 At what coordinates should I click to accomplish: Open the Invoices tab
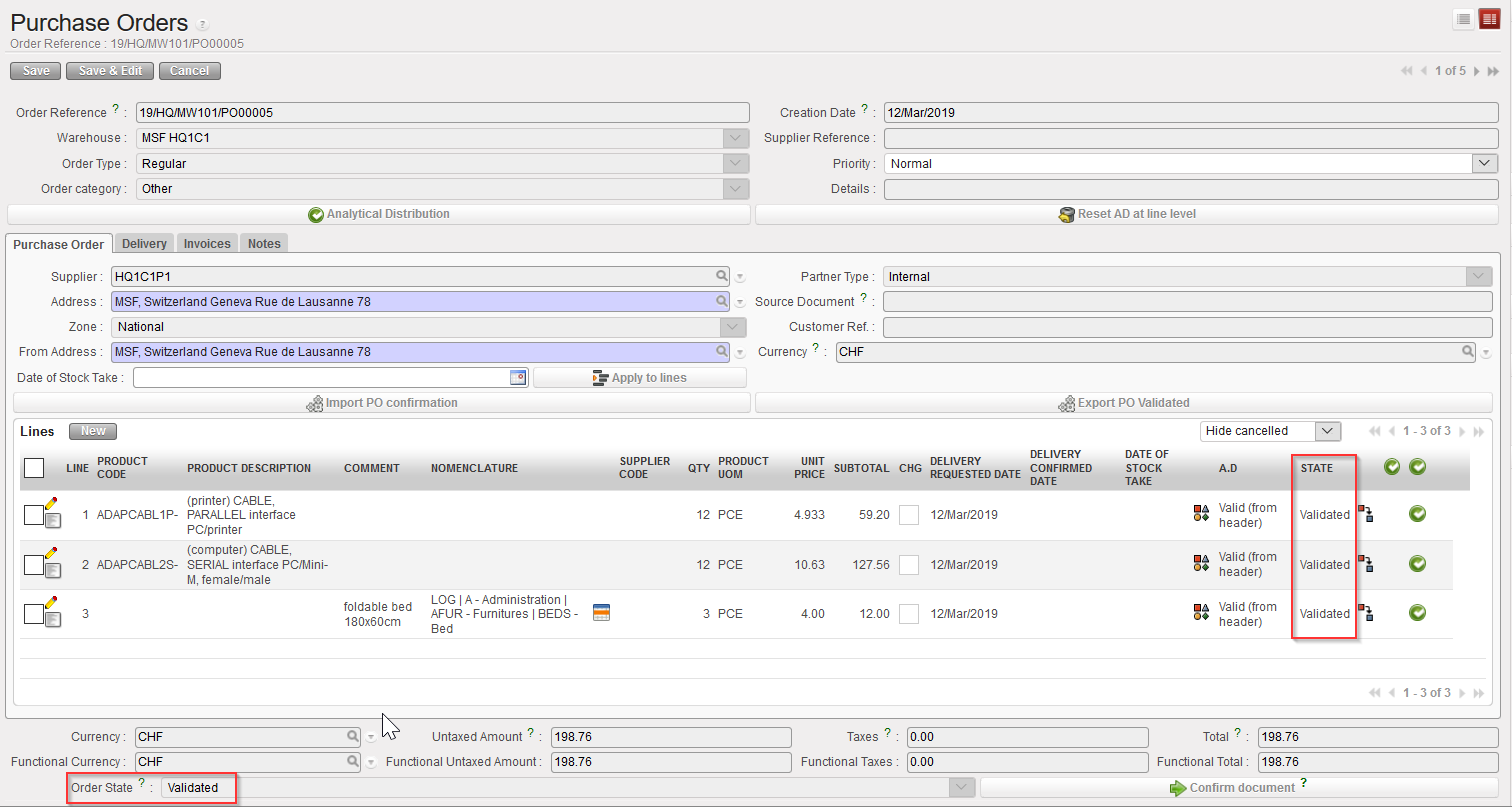coord(207,244)
